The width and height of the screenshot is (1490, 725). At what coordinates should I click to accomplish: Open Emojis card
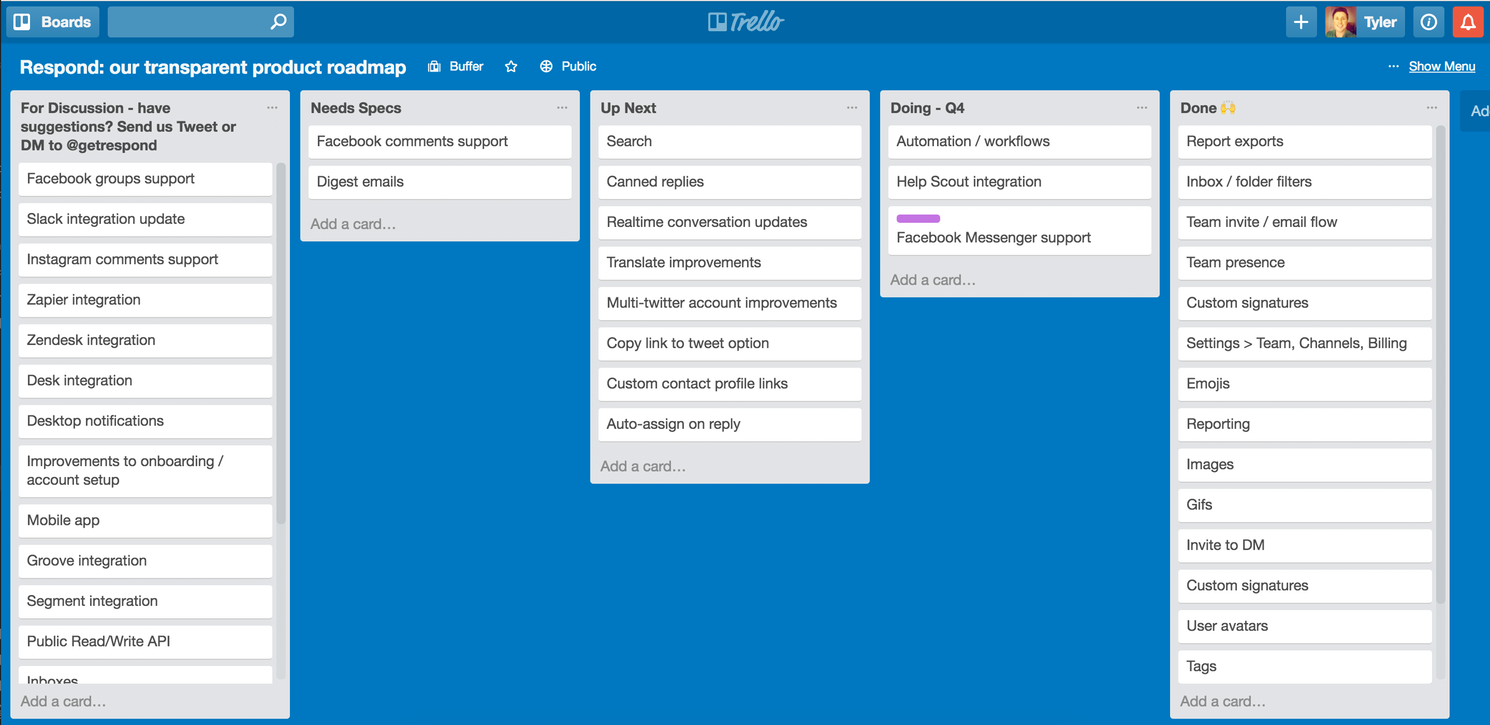point(1305,384)
